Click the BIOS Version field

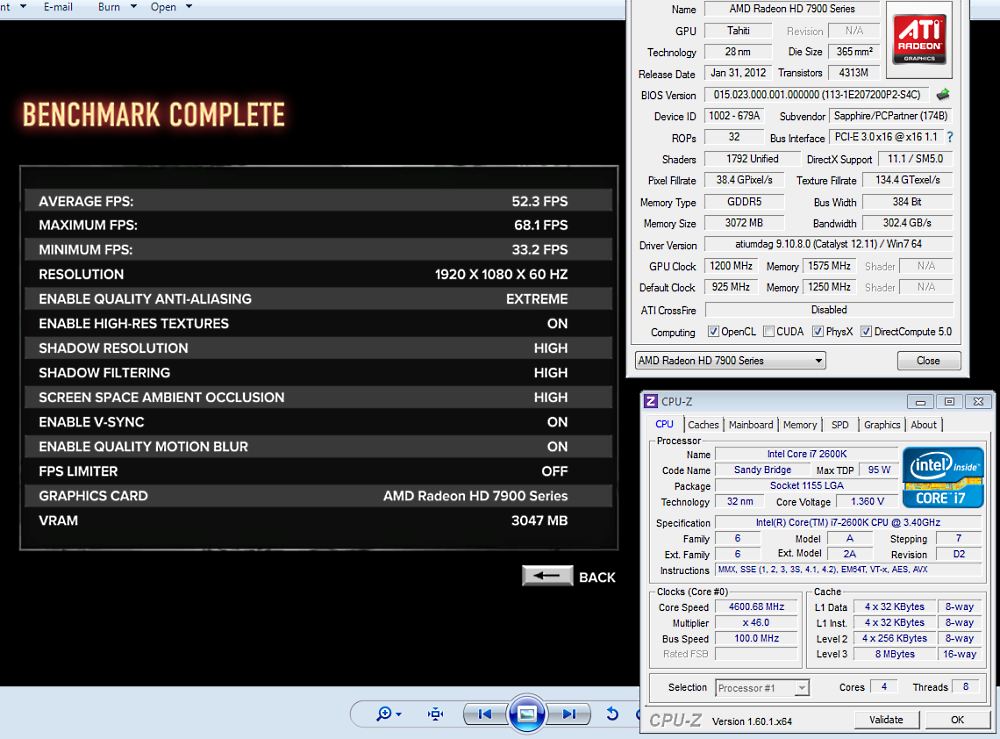coord(817,94)
